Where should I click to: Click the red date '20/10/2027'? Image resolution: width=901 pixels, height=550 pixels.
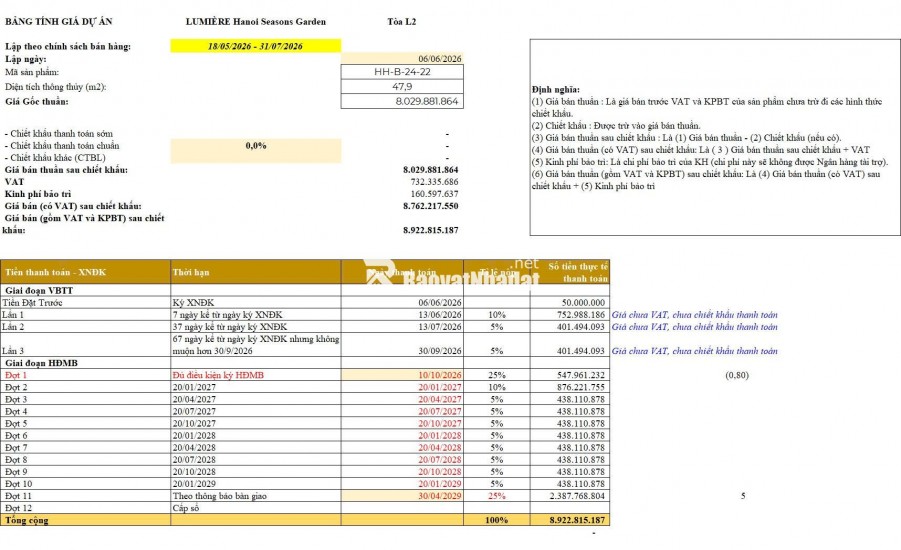coord(440,423)
